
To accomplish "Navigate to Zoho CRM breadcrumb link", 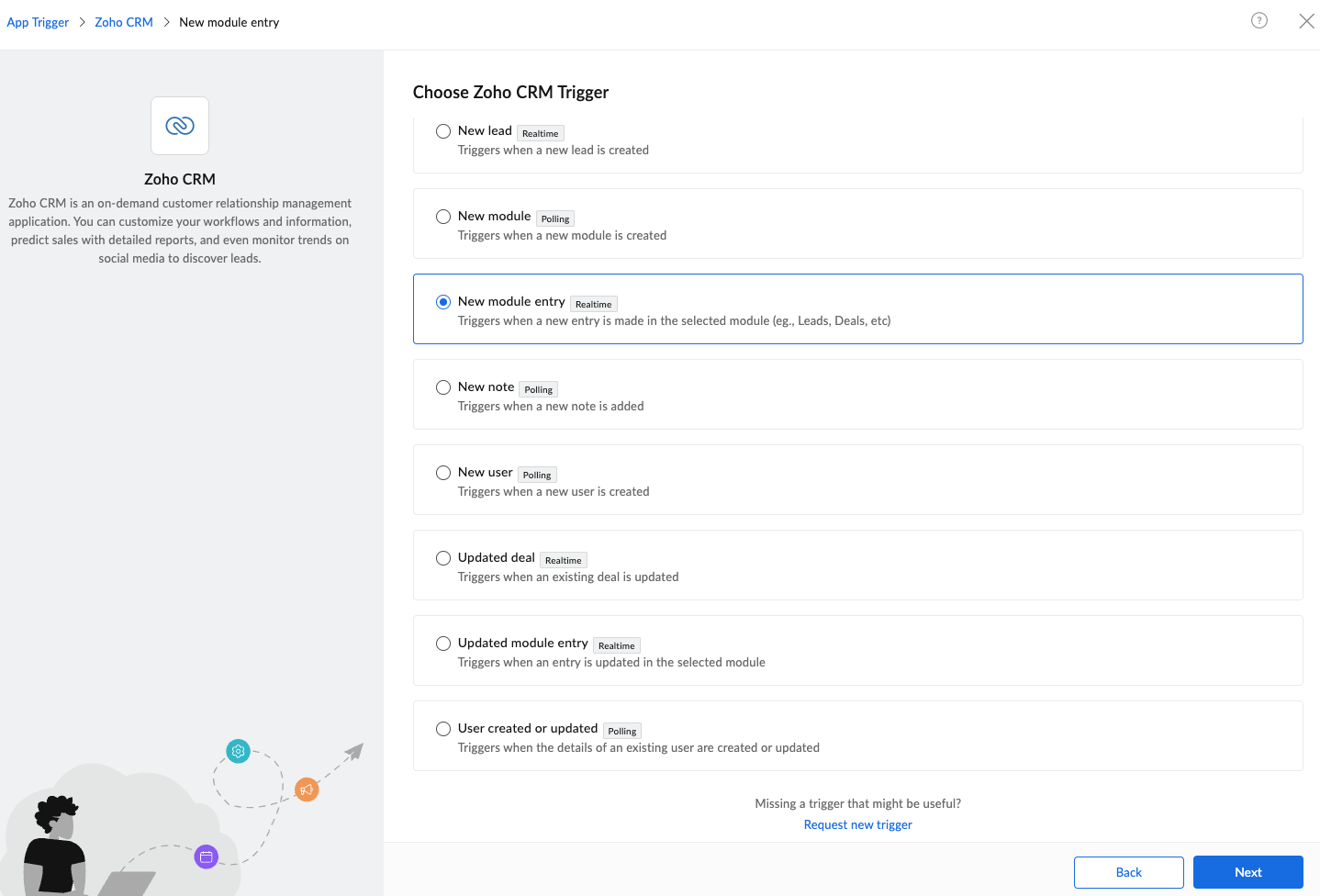I will [124, 22].
